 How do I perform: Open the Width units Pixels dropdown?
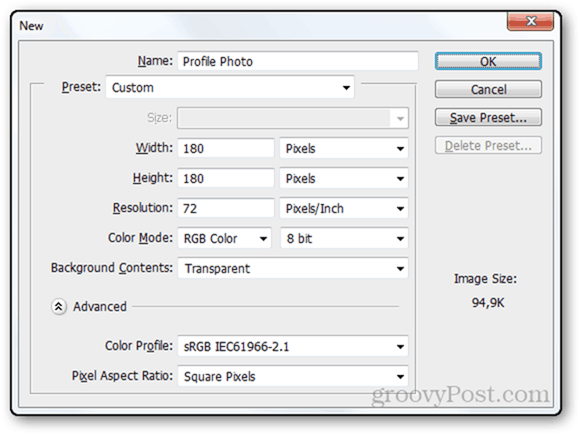point(344,149)
